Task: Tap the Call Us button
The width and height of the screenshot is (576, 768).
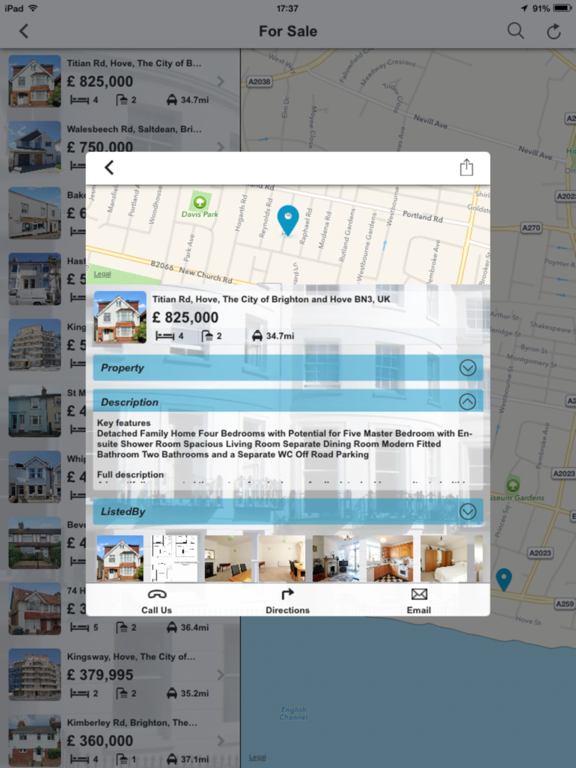Action: [x=157, y=601]
